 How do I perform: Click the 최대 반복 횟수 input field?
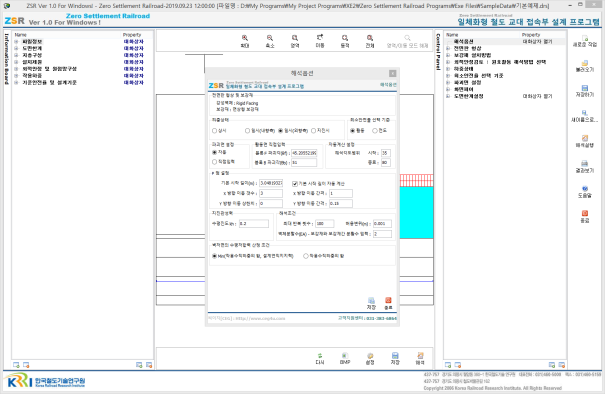coord(324,224)
